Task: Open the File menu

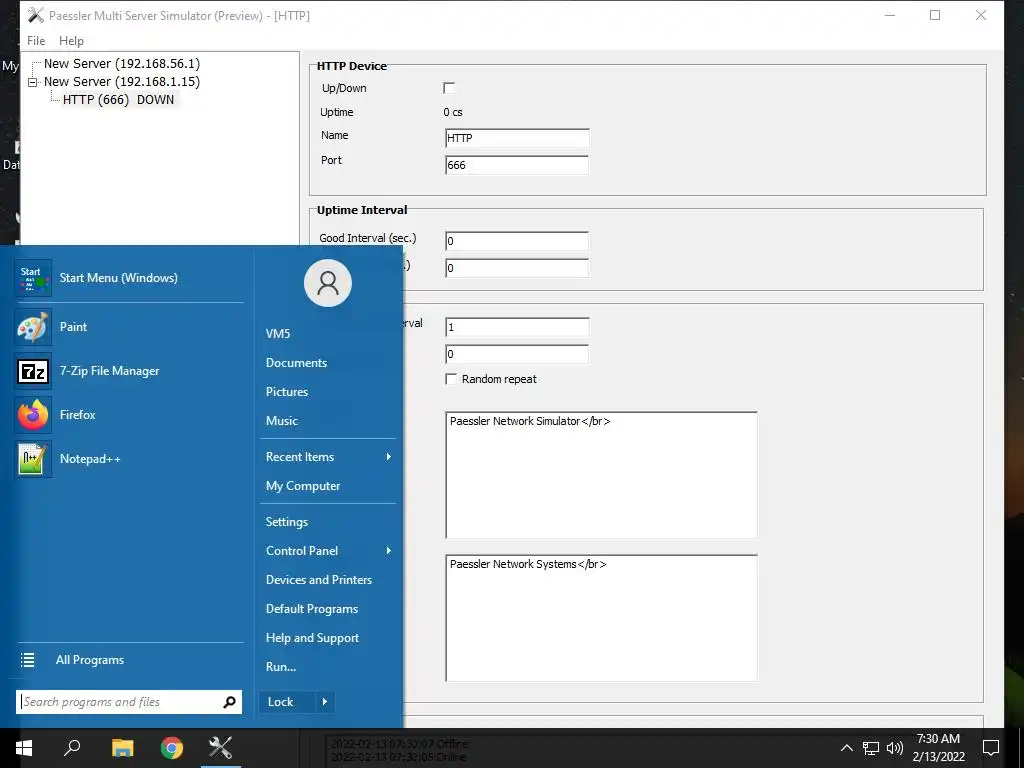Action: 36,40
